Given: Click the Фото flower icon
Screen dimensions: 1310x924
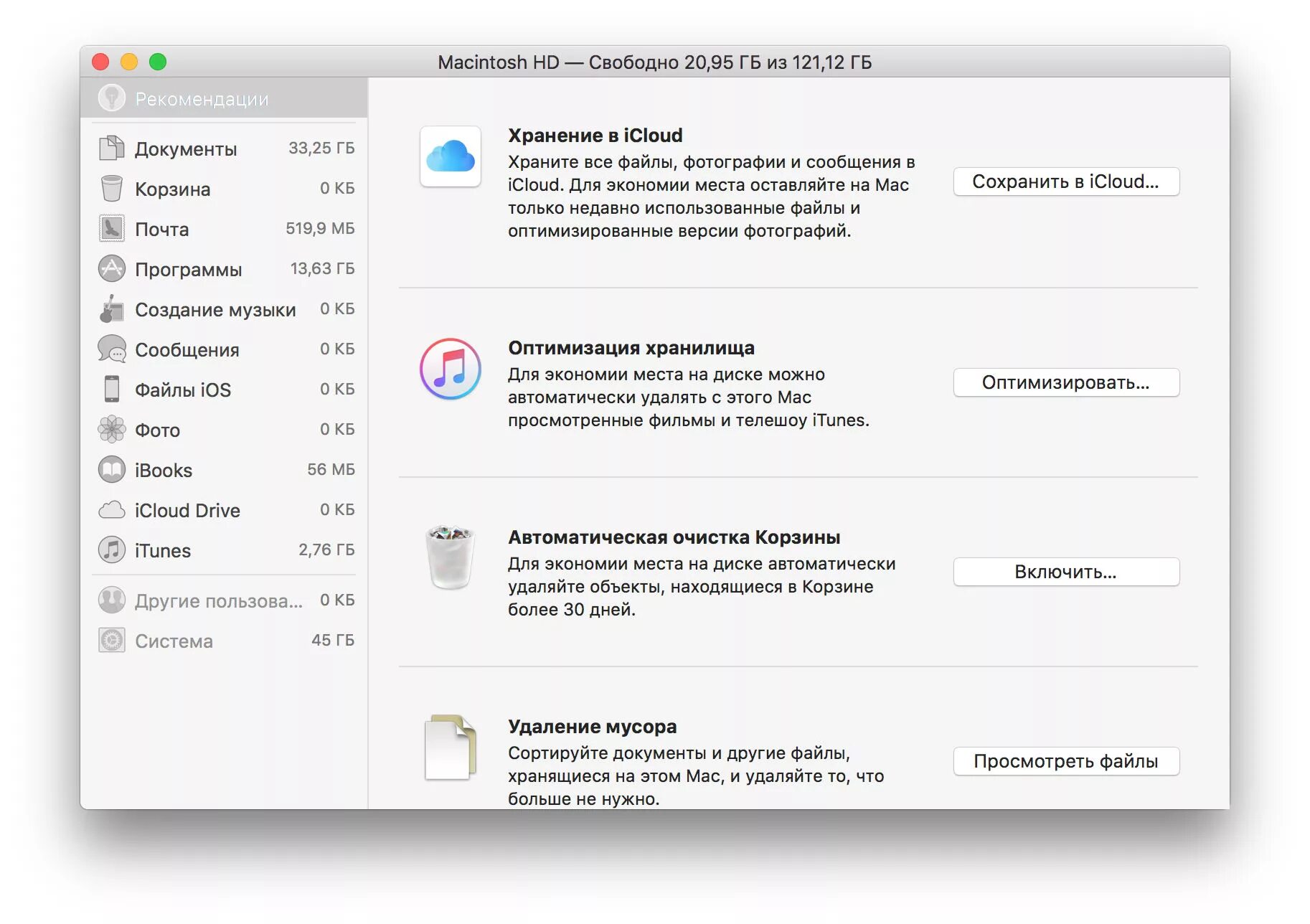Looking at the screenshot, I should coord(111,429).
